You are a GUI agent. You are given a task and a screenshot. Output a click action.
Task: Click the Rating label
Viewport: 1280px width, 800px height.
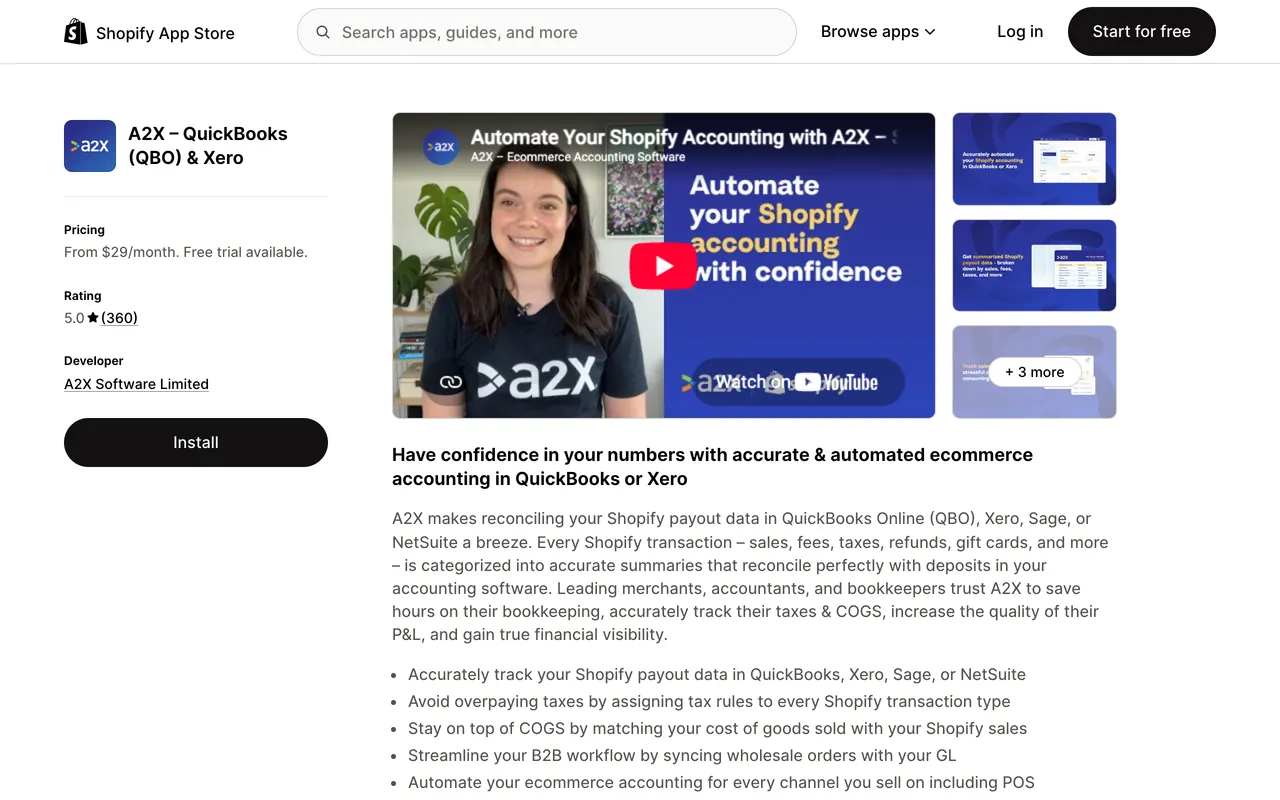[83, 296]
